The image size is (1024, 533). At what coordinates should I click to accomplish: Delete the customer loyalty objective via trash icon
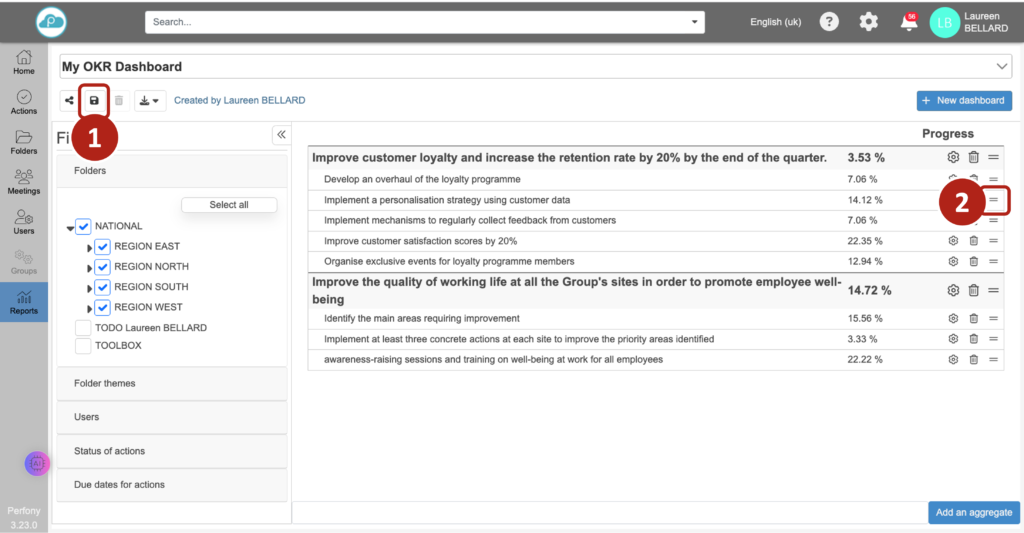point(973,158)
